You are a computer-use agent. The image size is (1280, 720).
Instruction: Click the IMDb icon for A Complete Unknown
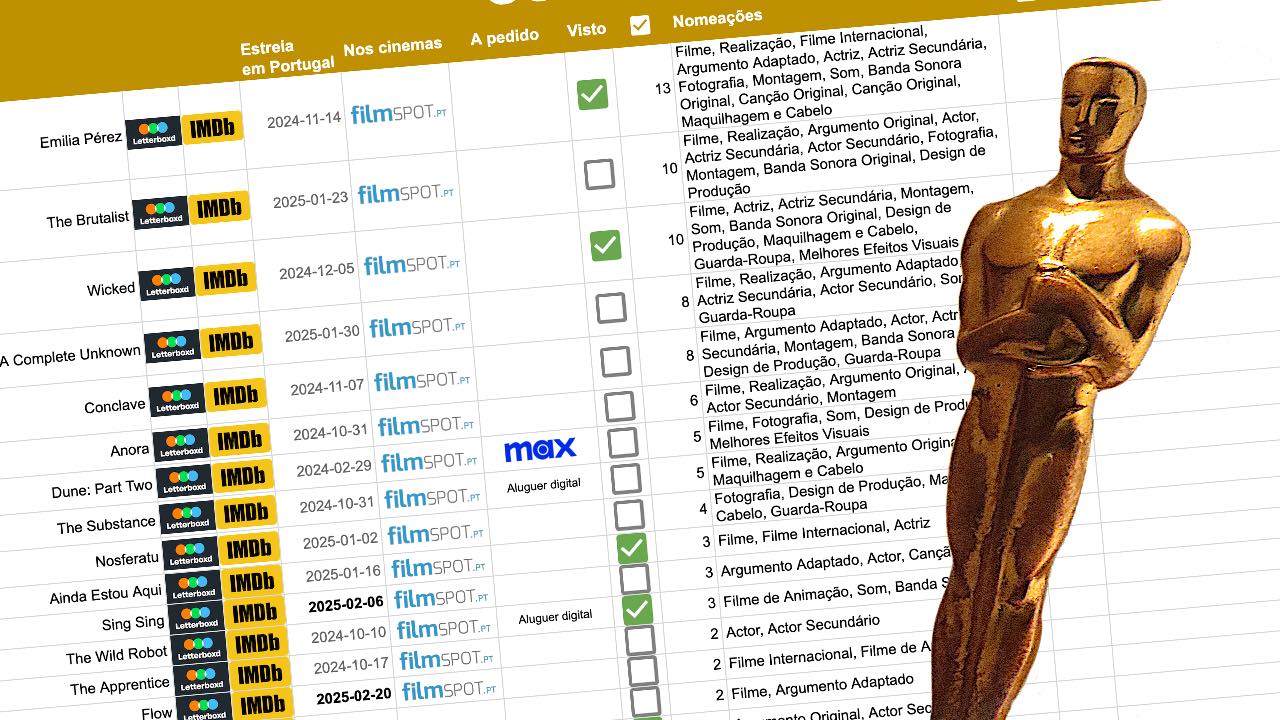(x=230, y=342)
